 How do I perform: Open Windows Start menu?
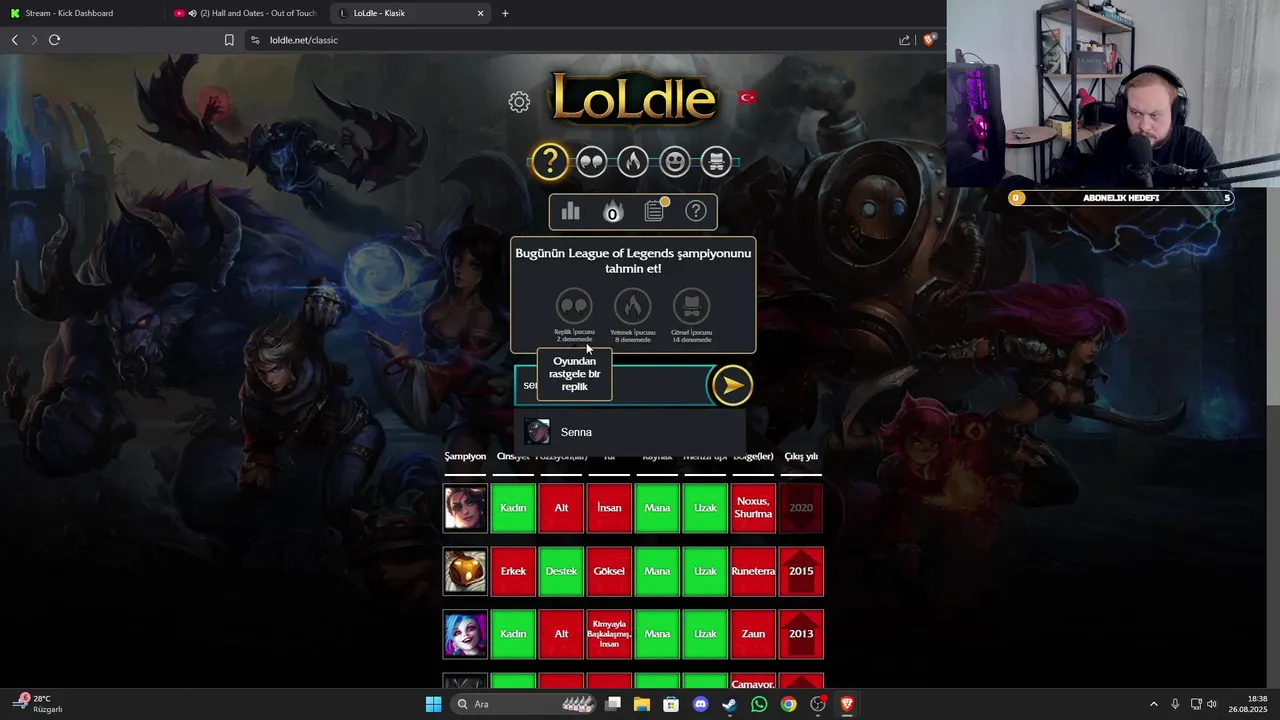pyautogui.click(x=433, y=704)
